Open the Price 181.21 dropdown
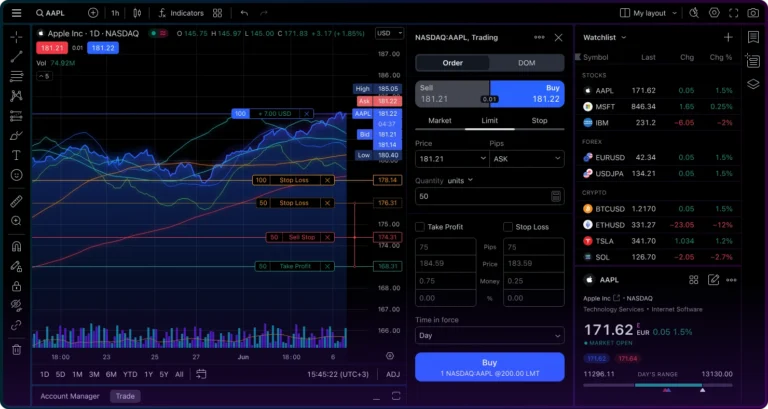The height and width of the screenshot is (409, 768). (x=452, y=159)
